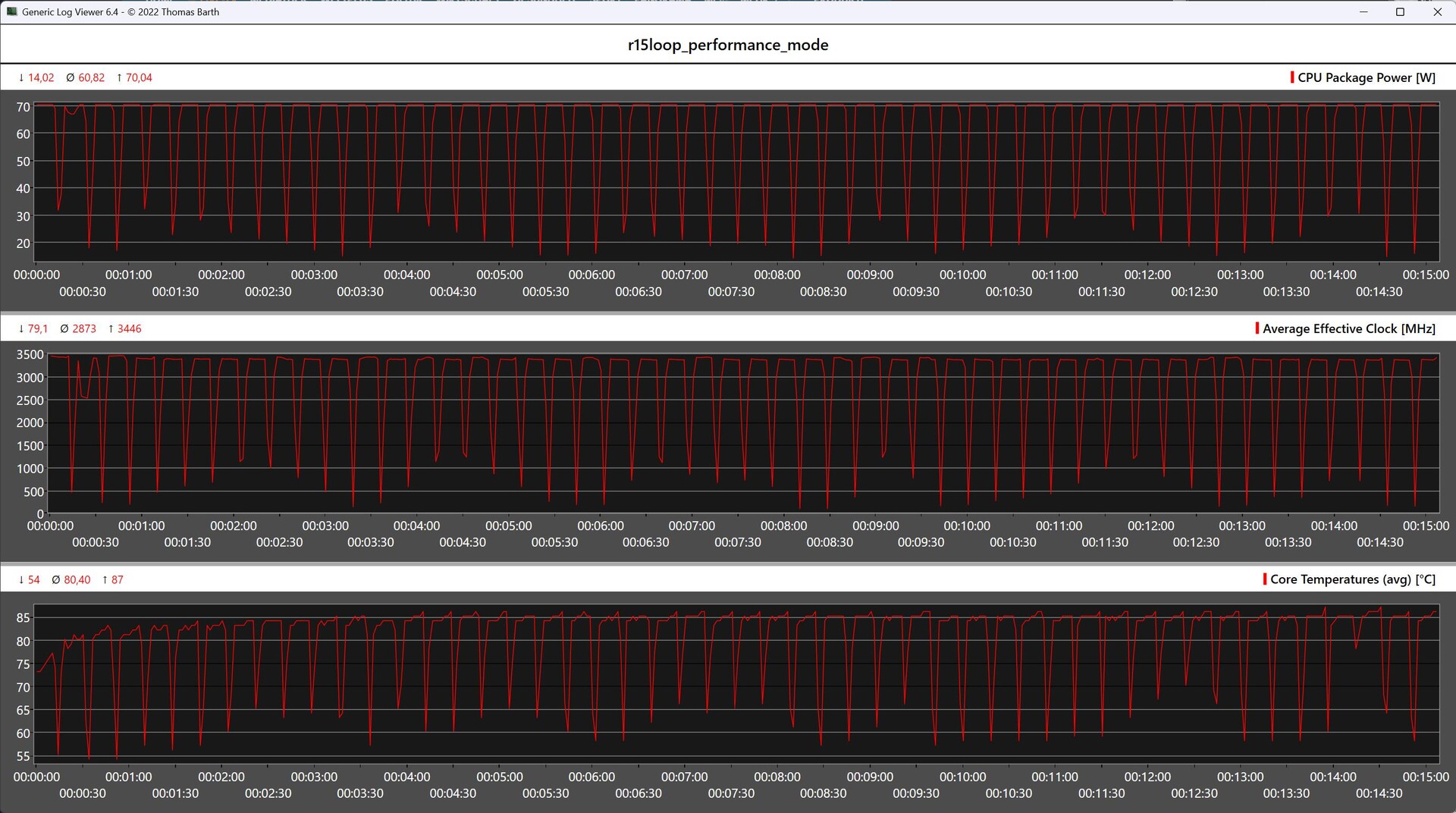Maximize the Generic Log Viewer window
The height and width of the screenshot is (813, 1456).
1400,12
